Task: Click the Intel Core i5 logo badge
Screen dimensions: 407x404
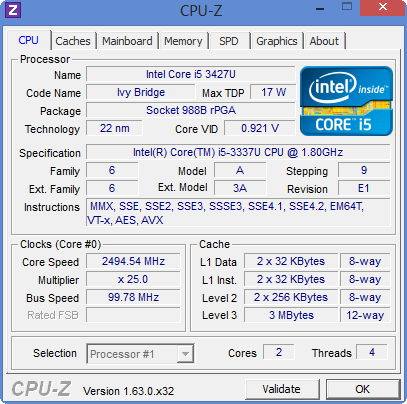Action: 346,101
